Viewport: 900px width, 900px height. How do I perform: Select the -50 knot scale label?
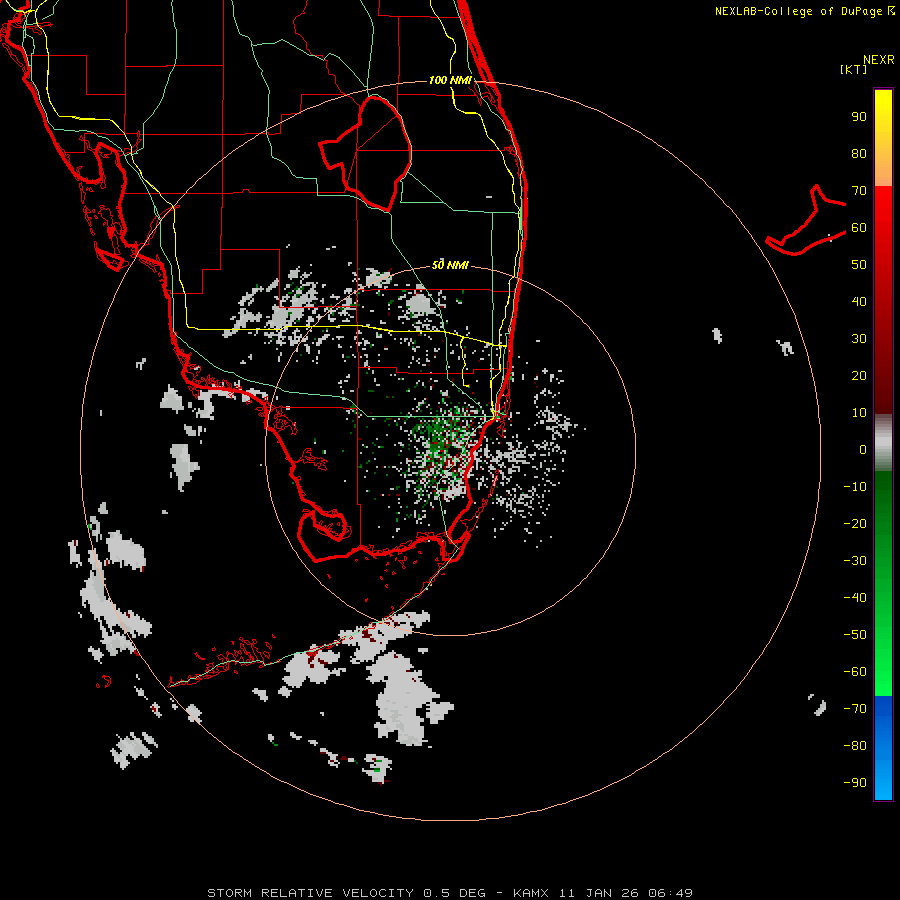(855, 635)
